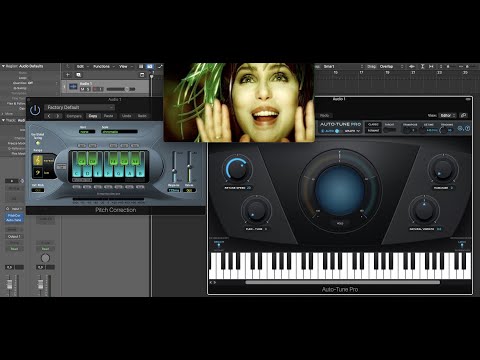Click Undo in Pitch Correction header
The height and width of the screenshot is (360, 480).
(126, 116)
